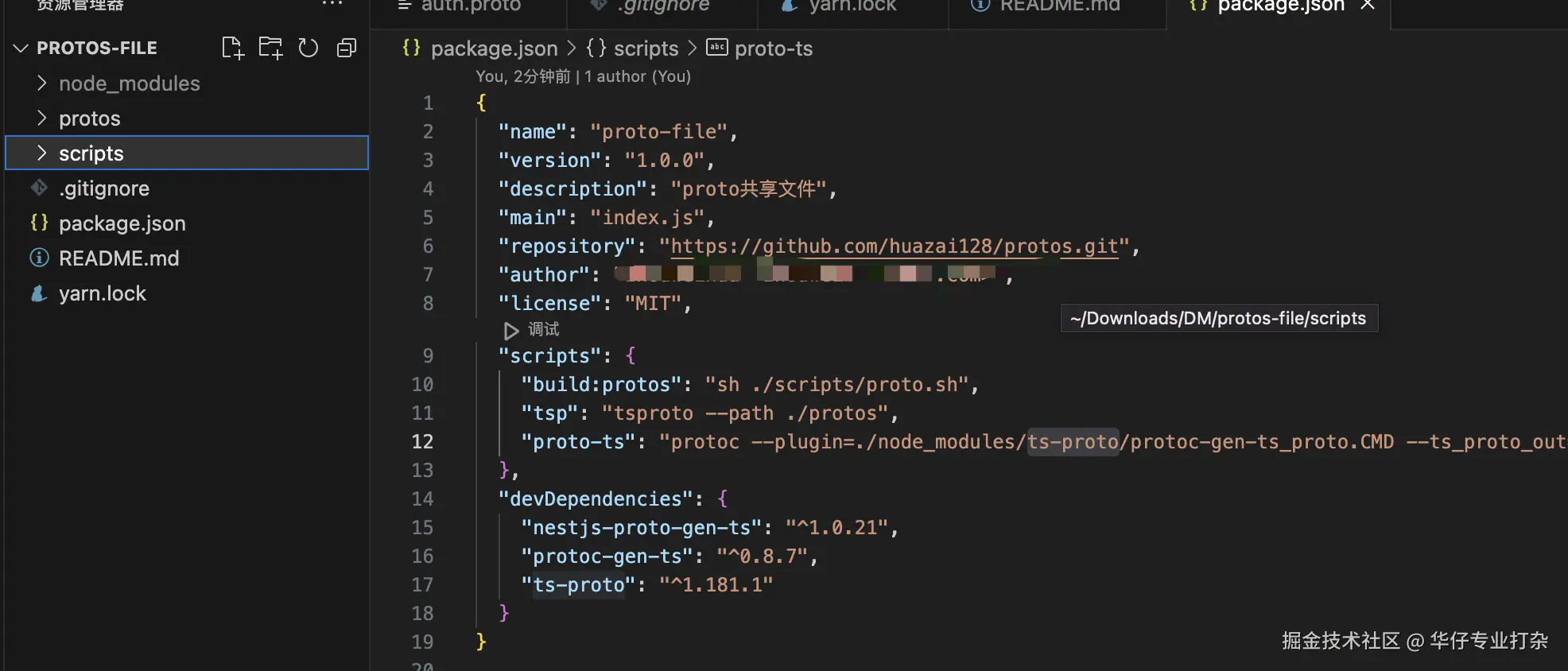This screenshot has width=1568, height=671.
Task: Collapse all folders using the collapse icon
Action: (347, 48)
